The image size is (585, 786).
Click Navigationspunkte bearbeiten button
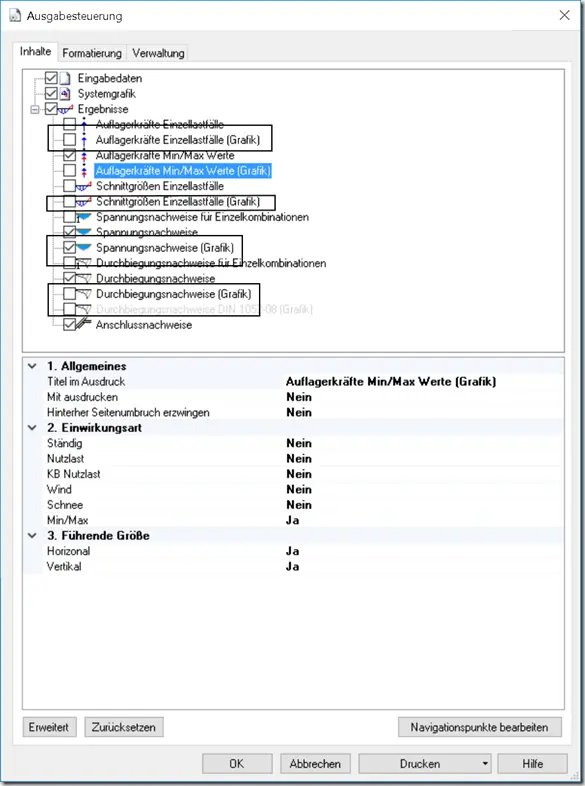coord(479,727)
